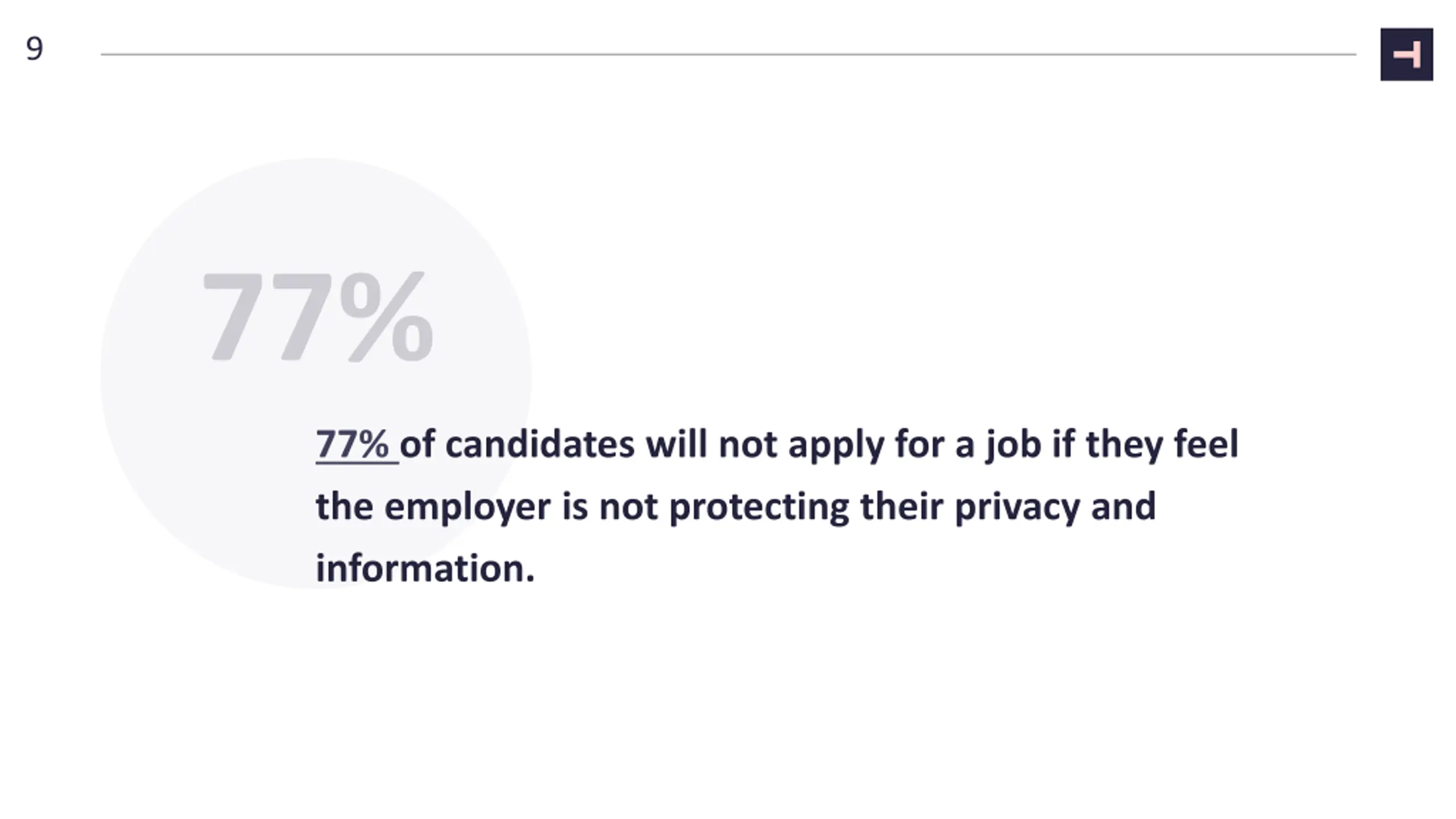This screenshot has width=1456, height=819.
Task: Click the word "employer" in the second line
Action: point(468,507)
